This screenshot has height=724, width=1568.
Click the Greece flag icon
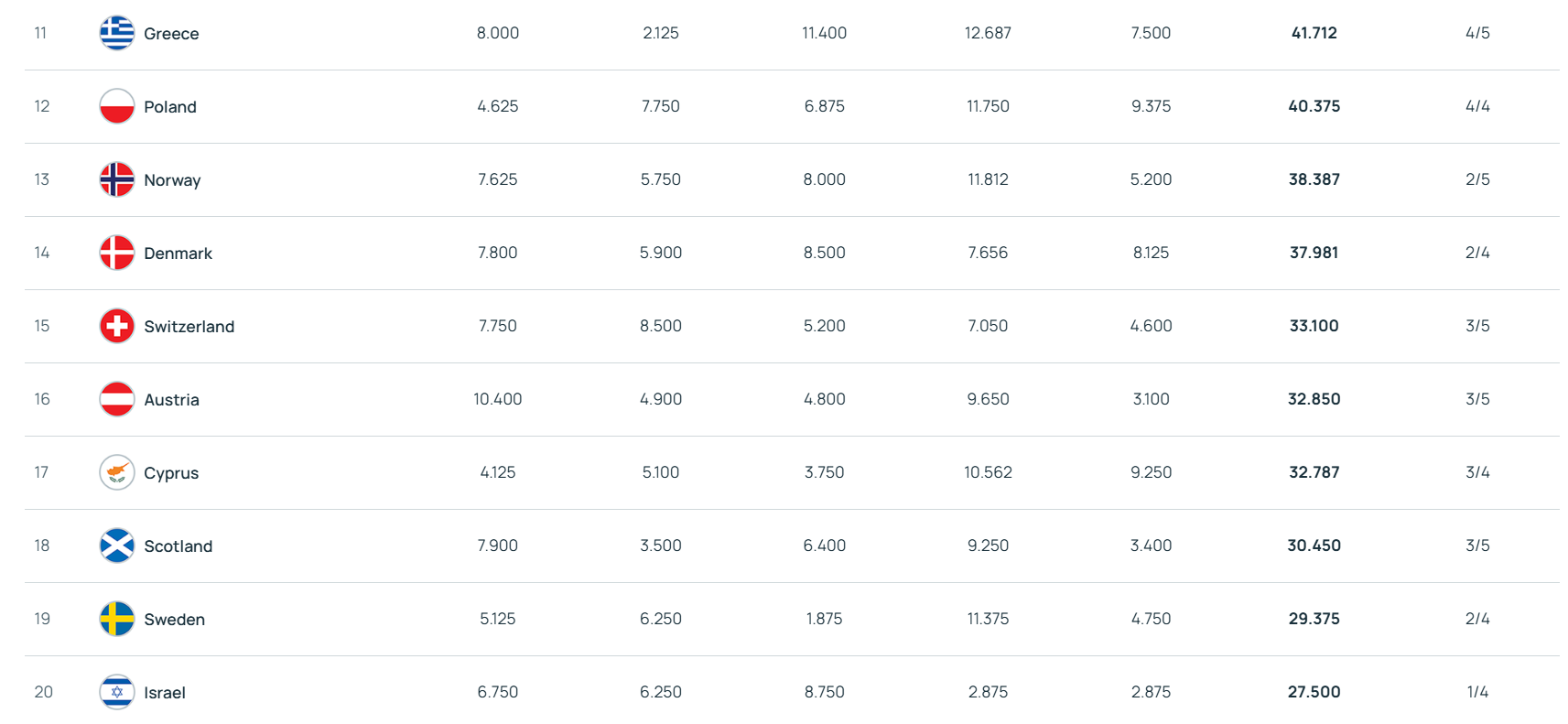[x=117, y=33]
